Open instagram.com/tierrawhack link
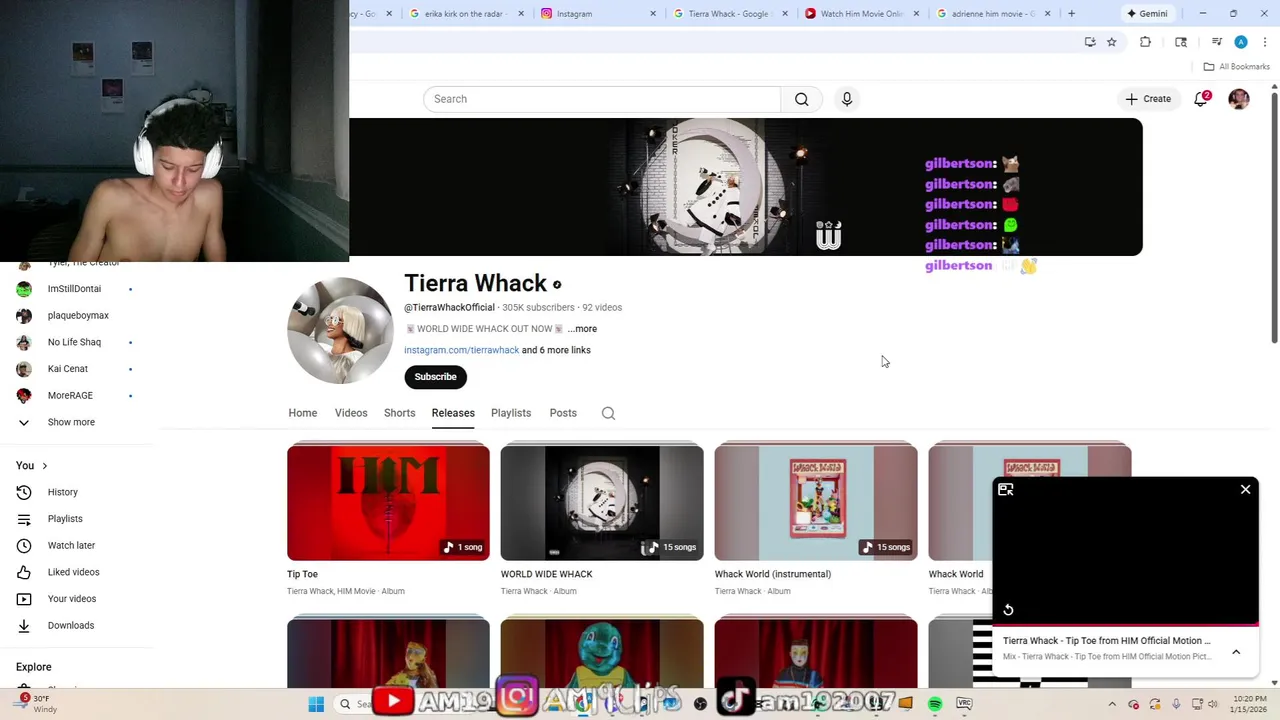Screen dimensions: 1280x720 [x=461, y=350]
